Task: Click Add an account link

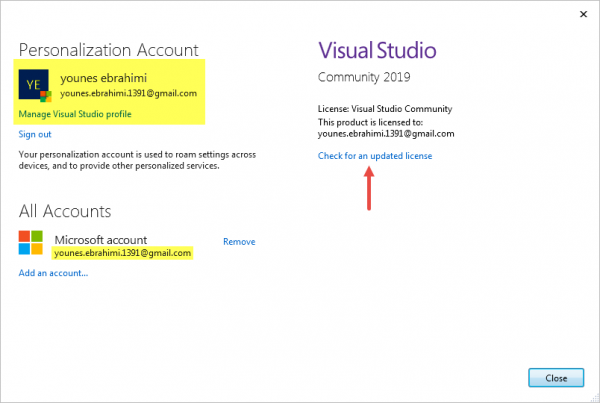Action: (x=53, y=272)
